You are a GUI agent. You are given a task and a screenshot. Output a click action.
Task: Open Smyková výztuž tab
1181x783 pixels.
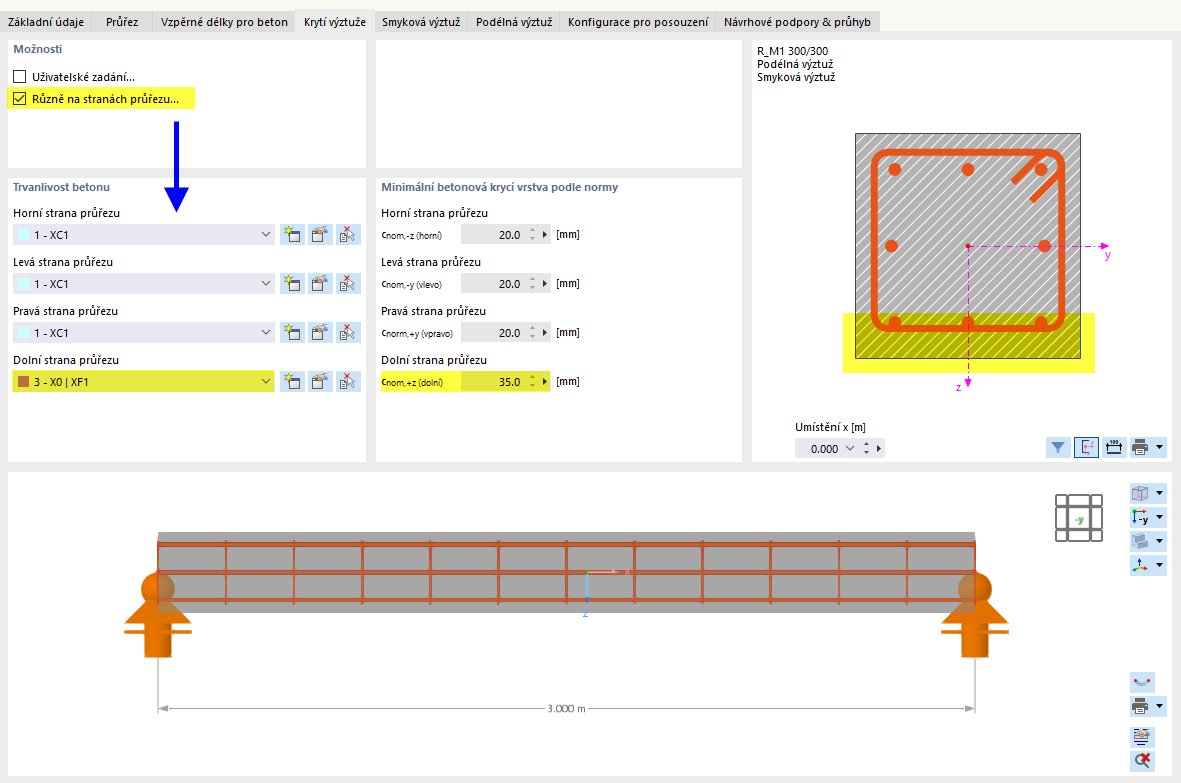tap(420, 22)
